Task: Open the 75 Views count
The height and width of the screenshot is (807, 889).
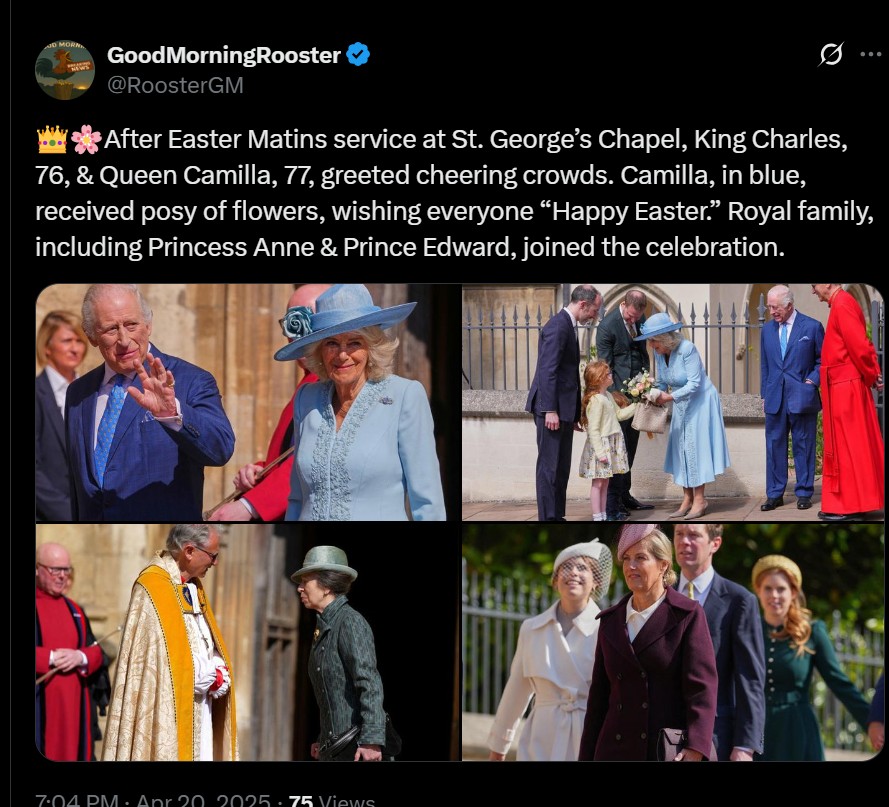Action: pos(332,801)
